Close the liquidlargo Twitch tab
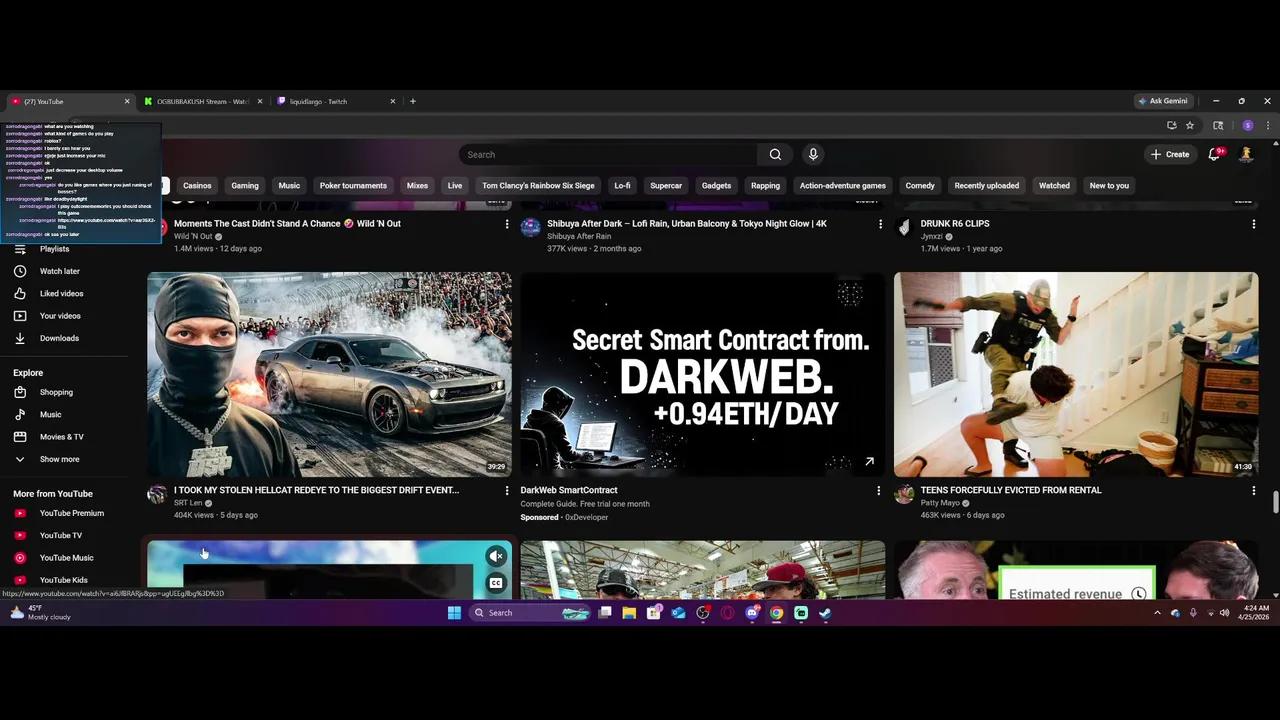This screenshot has height=720, width=1280. (393, 101)
